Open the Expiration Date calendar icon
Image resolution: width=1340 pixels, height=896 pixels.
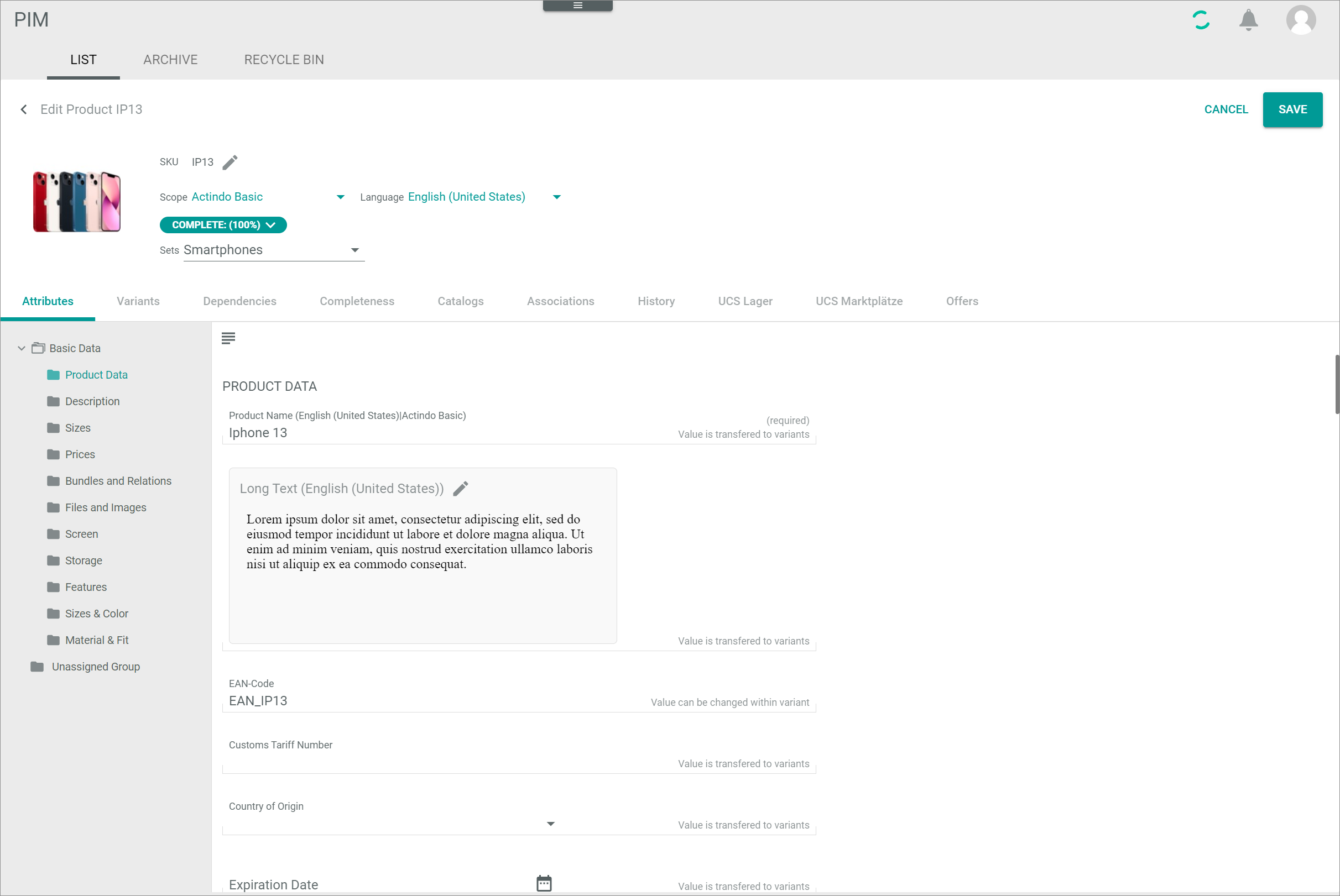tap(544, 883)
